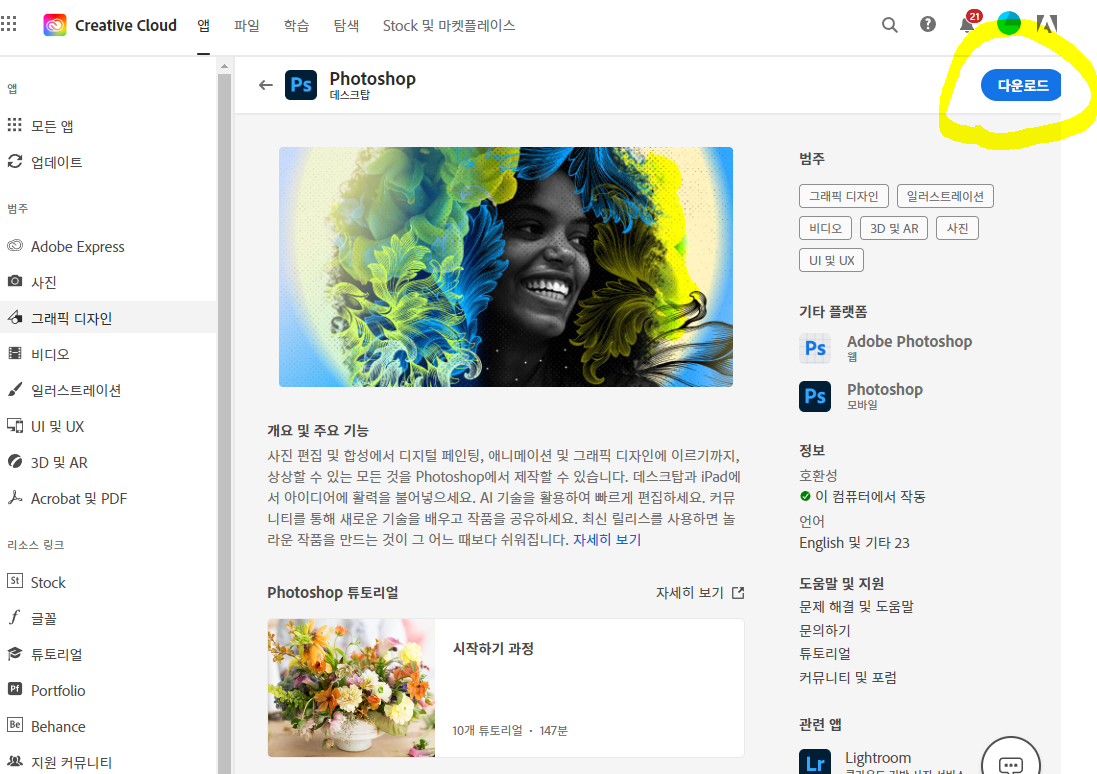Open the apps grid launcher icon
The height and width of the screenshot is (774, 1097).
(9, 24)
